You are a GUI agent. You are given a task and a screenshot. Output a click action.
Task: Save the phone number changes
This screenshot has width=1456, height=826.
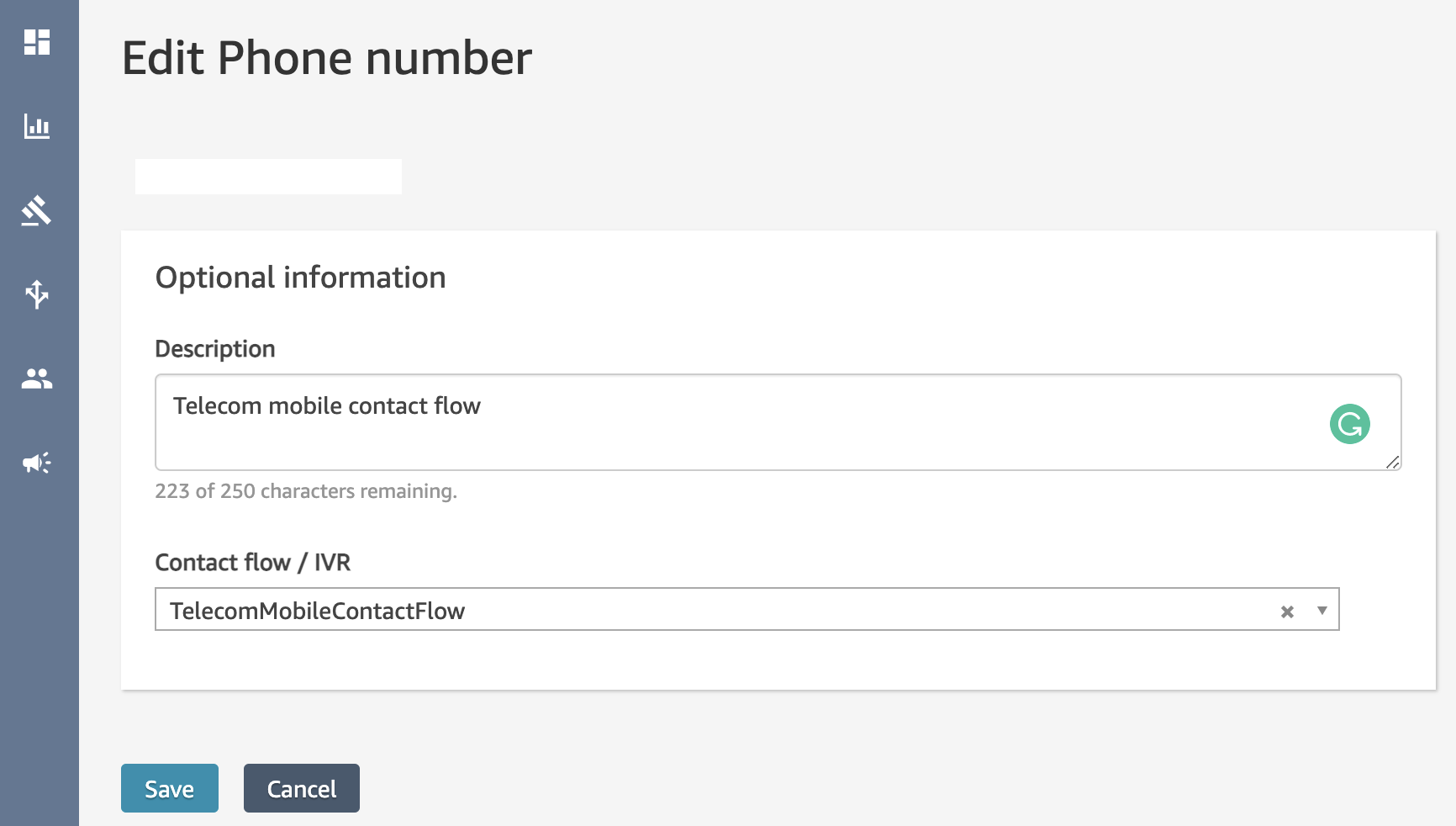[x=170, y=788]
